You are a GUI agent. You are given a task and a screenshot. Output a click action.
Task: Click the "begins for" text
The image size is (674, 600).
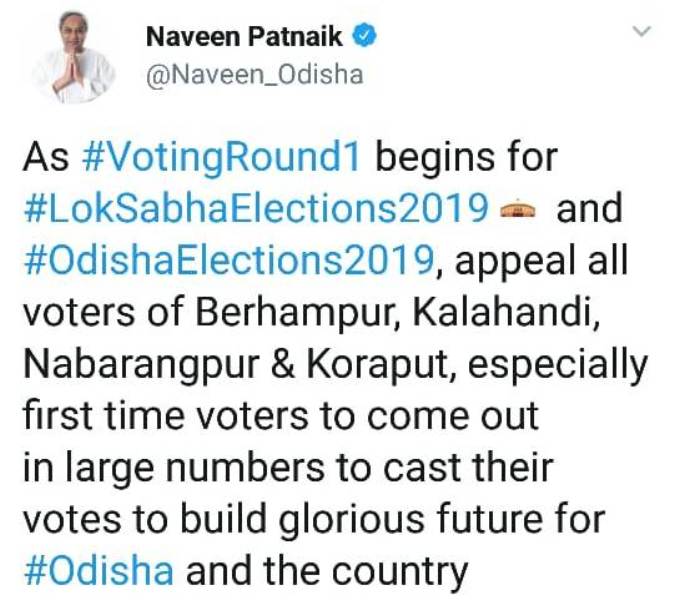465,157
